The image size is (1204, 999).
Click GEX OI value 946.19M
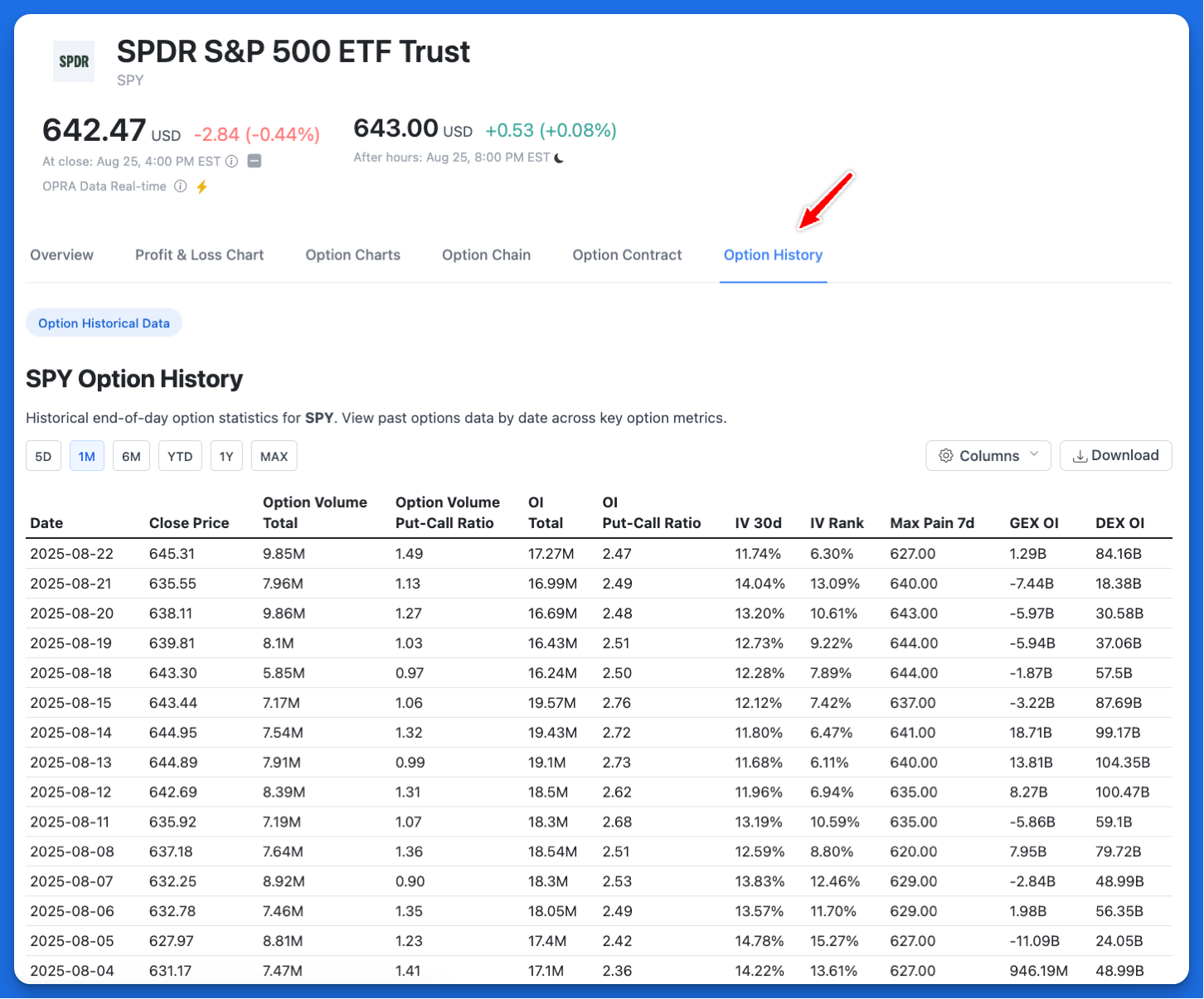coord(1039,971)
